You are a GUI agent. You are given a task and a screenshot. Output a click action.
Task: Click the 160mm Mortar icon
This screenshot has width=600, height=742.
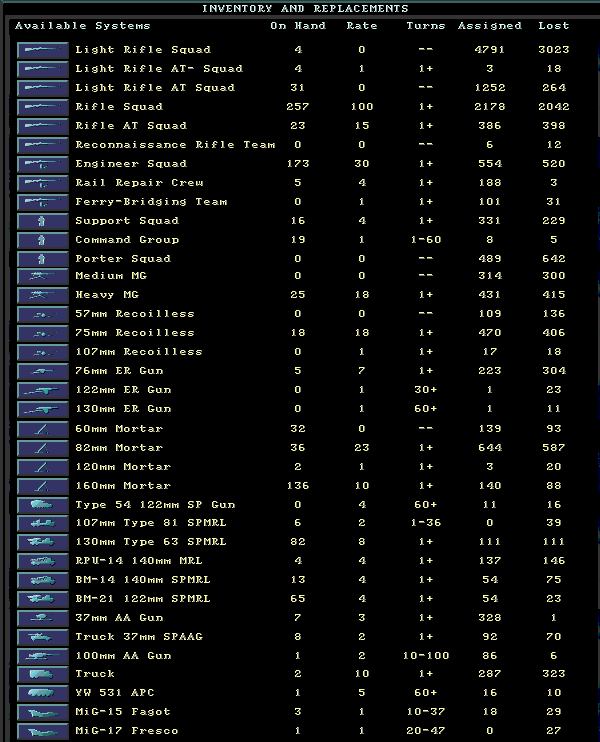pos(43,486)
